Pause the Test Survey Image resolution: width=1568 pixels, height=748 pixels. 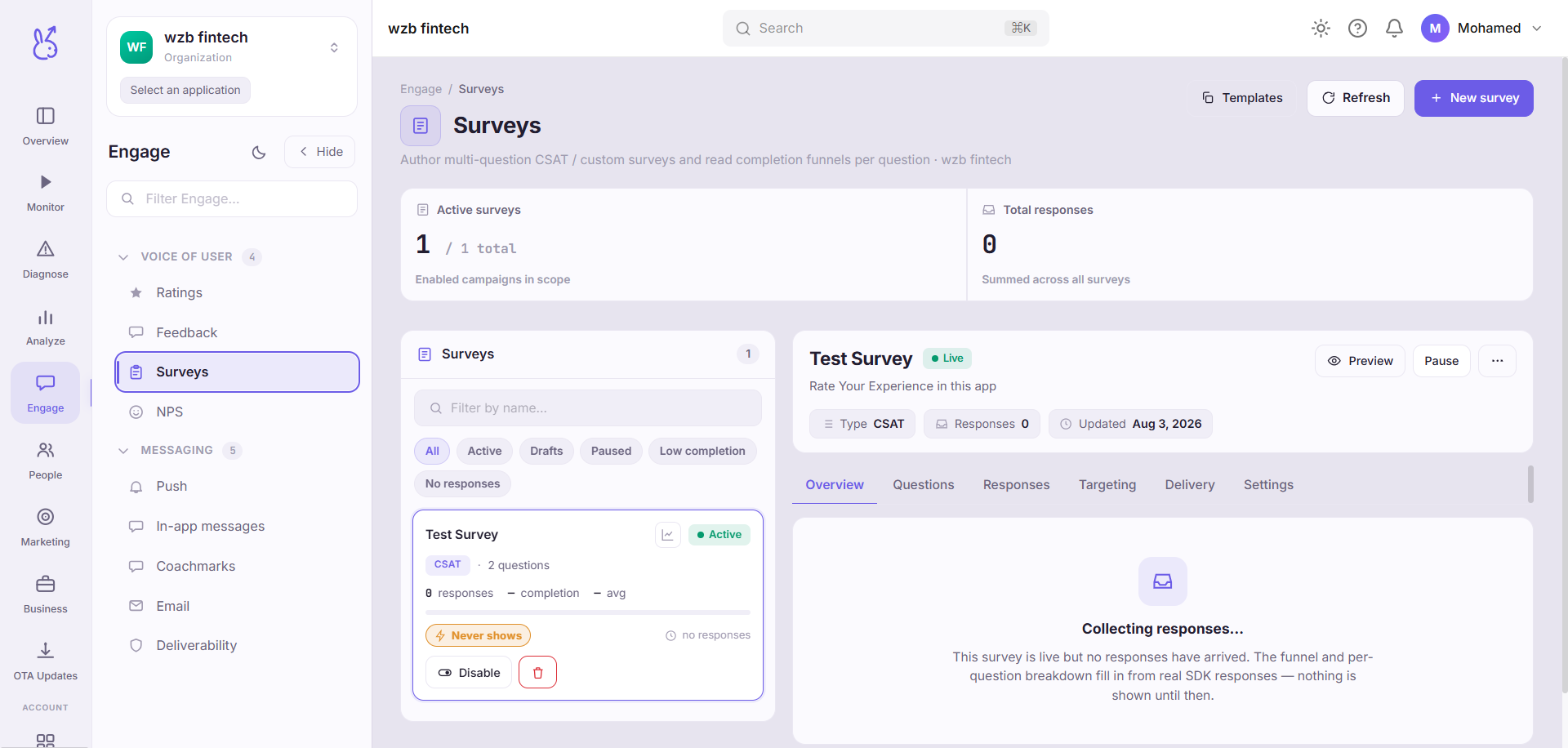point(1441,361)
